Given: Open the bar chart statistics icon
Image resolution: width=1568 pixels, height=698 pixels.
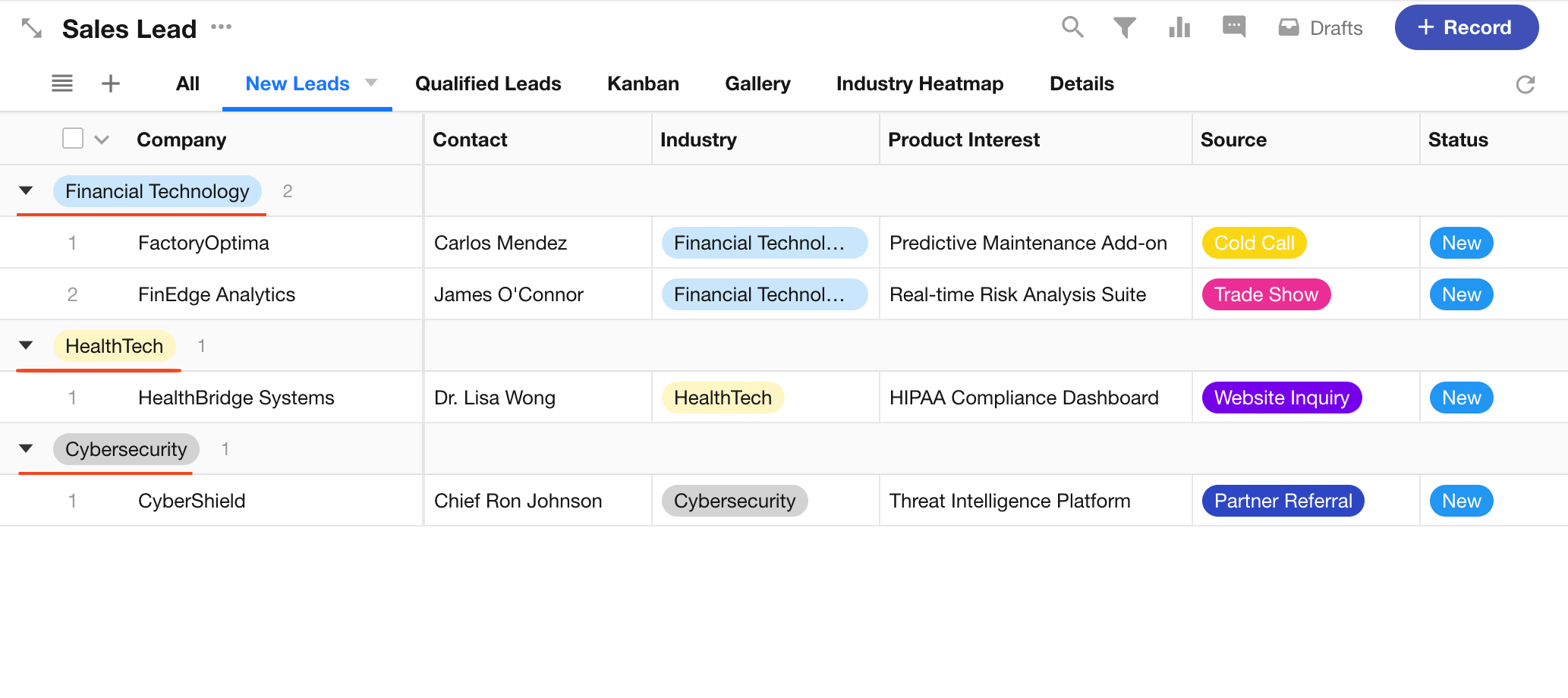Looking at the screenshot, I should tap(1179, 28).
